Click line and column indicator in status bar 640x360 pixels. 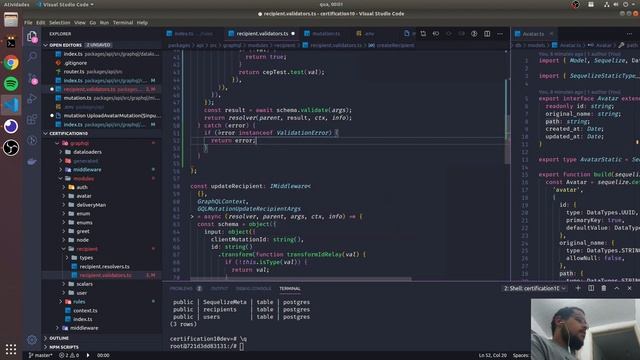point(493,356)
